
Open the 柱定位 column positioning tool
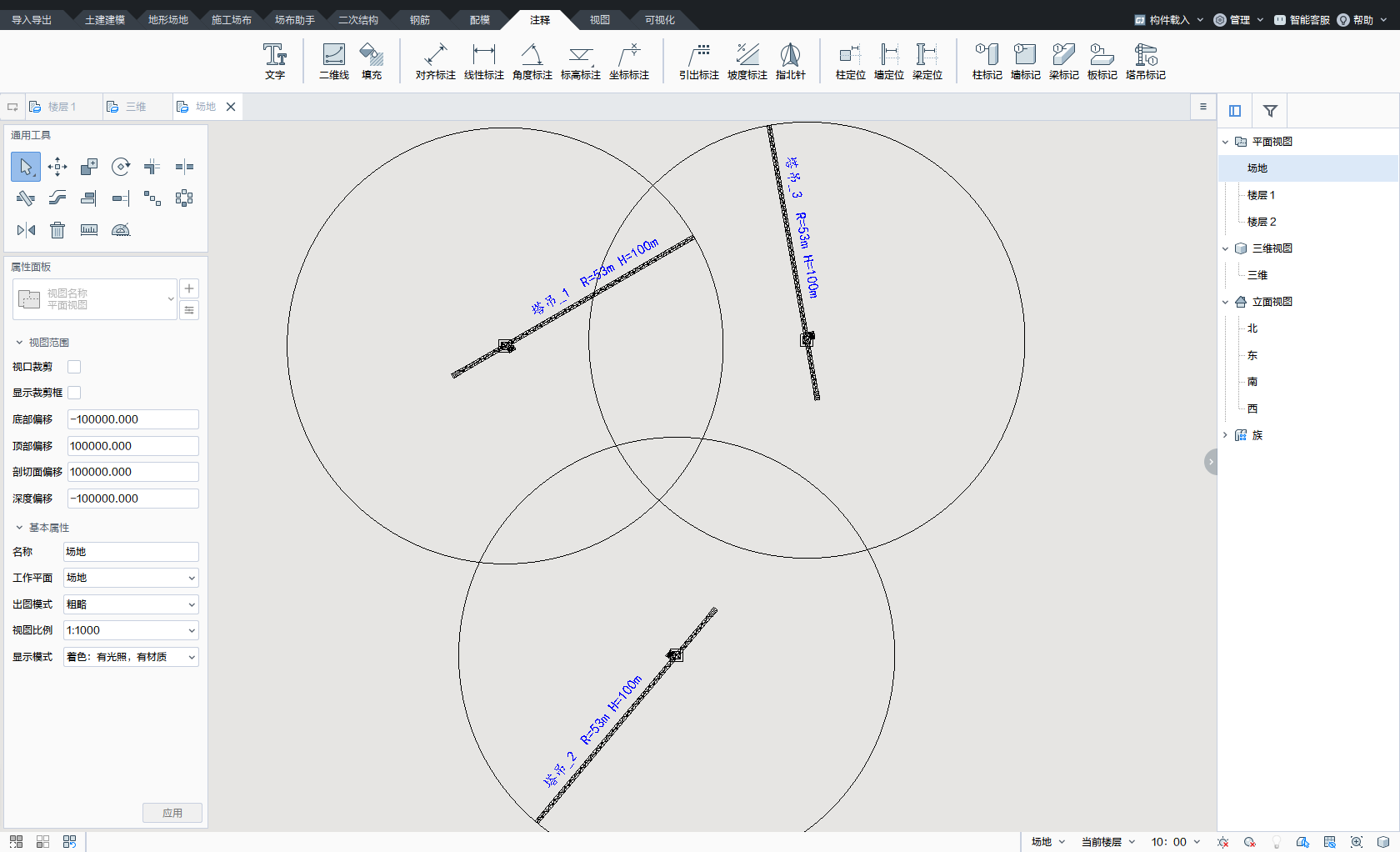(x=850, y=61)
